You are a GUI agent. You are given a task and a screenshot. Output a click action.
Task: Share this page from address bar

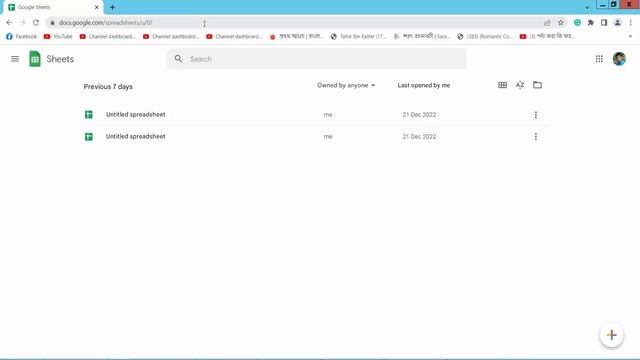(x=547, y=23)
